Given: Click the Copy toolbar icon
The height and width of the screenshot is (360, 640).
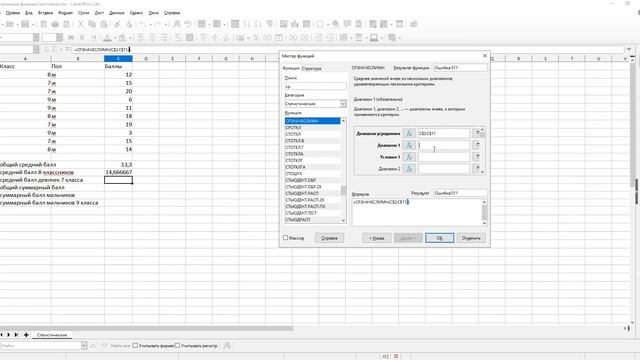Looking at the screenshot, I should pos(92,24).
